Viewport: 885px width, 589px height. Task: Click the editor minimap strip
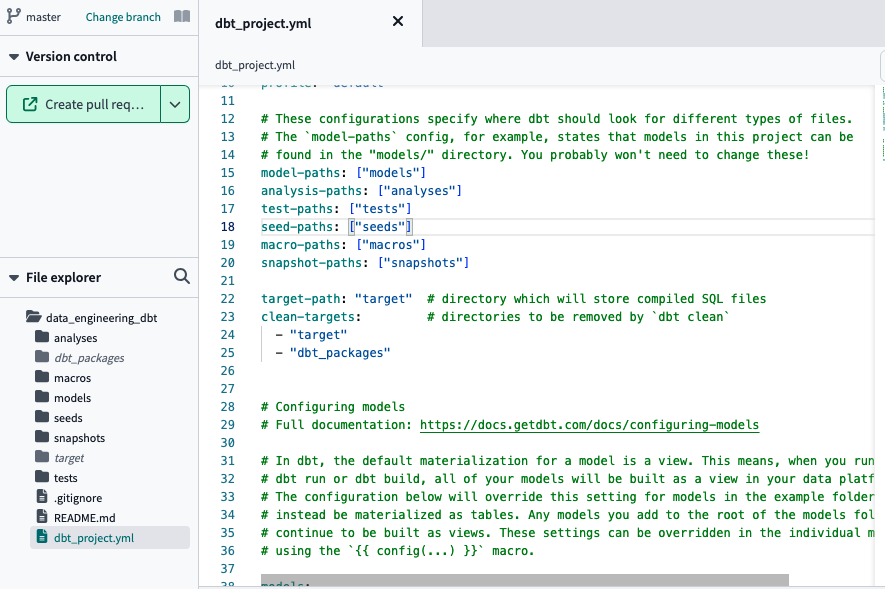(x=882, y=124)
